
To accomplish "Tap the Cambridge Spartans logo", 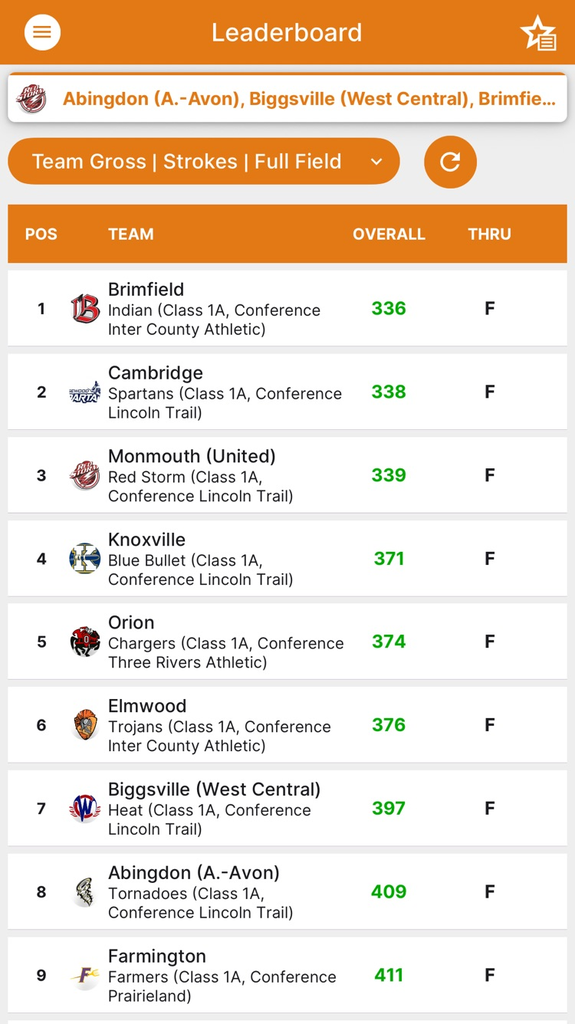I will (85, 392).
